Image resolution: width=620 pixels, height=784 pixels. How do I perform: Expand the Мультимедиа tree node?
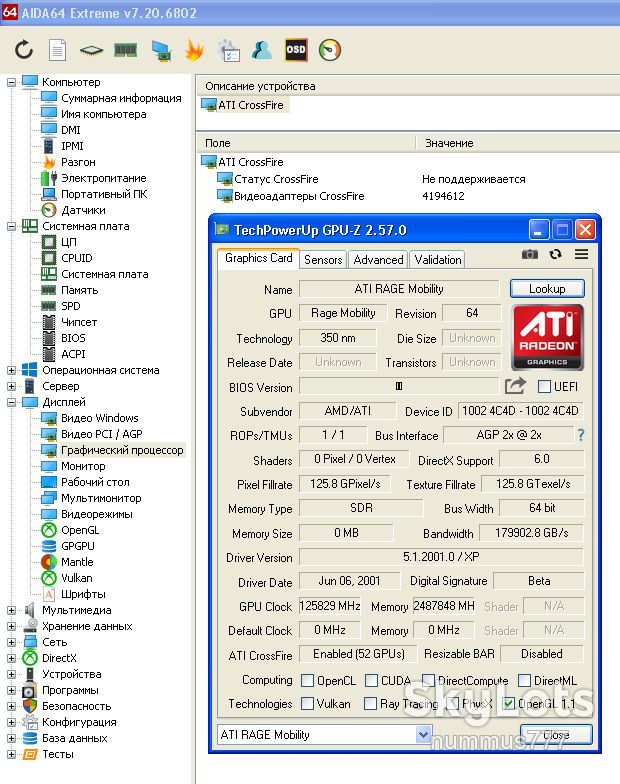[x=12, y=610]
